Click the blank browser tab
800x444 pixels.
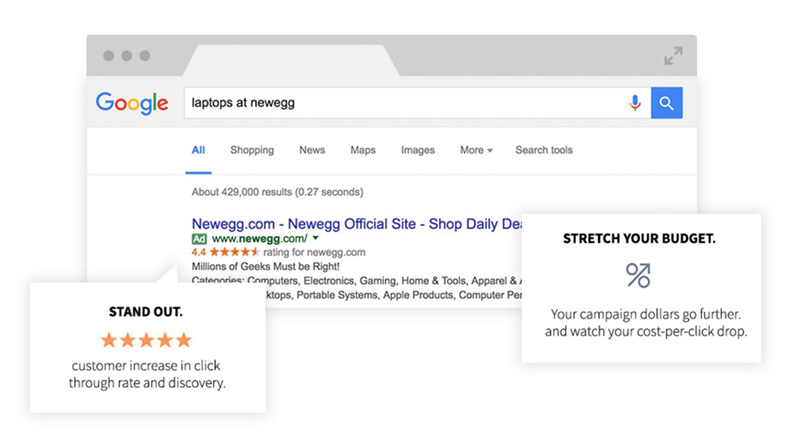tap(291, 60)
